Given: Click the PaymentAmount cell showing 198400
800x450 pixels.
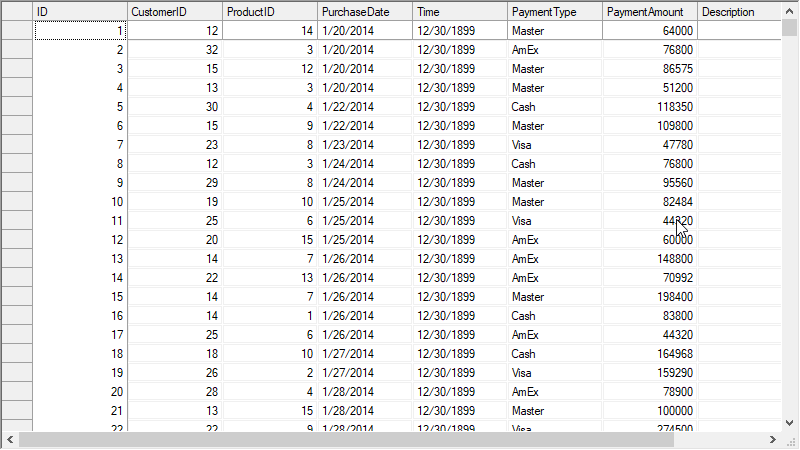Looking at the screenshot, I should click(650, 297).
